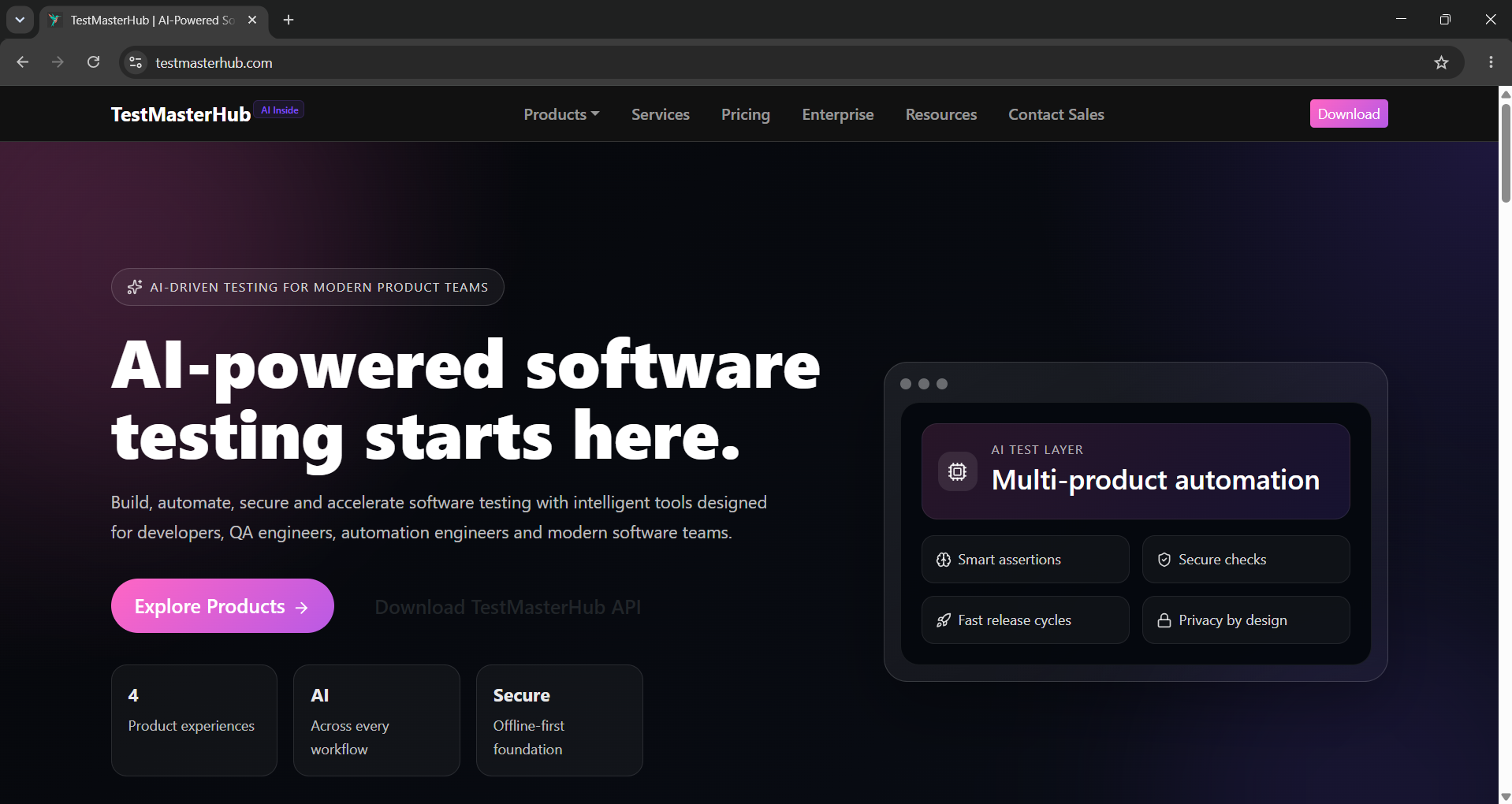The height and width of the screenshot is (804, 1512).
Task: Select the Privacy by design card
Action: tap(1246, 620)
